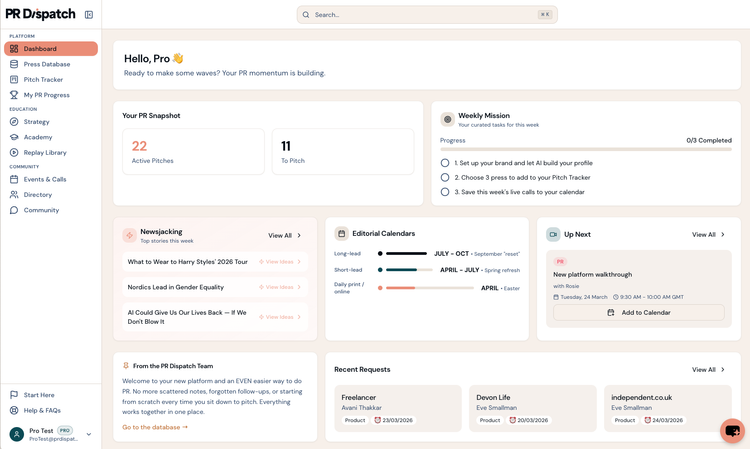The height and width of the screenshot is (449, 750).
Task: Click chevron next to Newsjacking View All
Action: [x=299, y=235]
